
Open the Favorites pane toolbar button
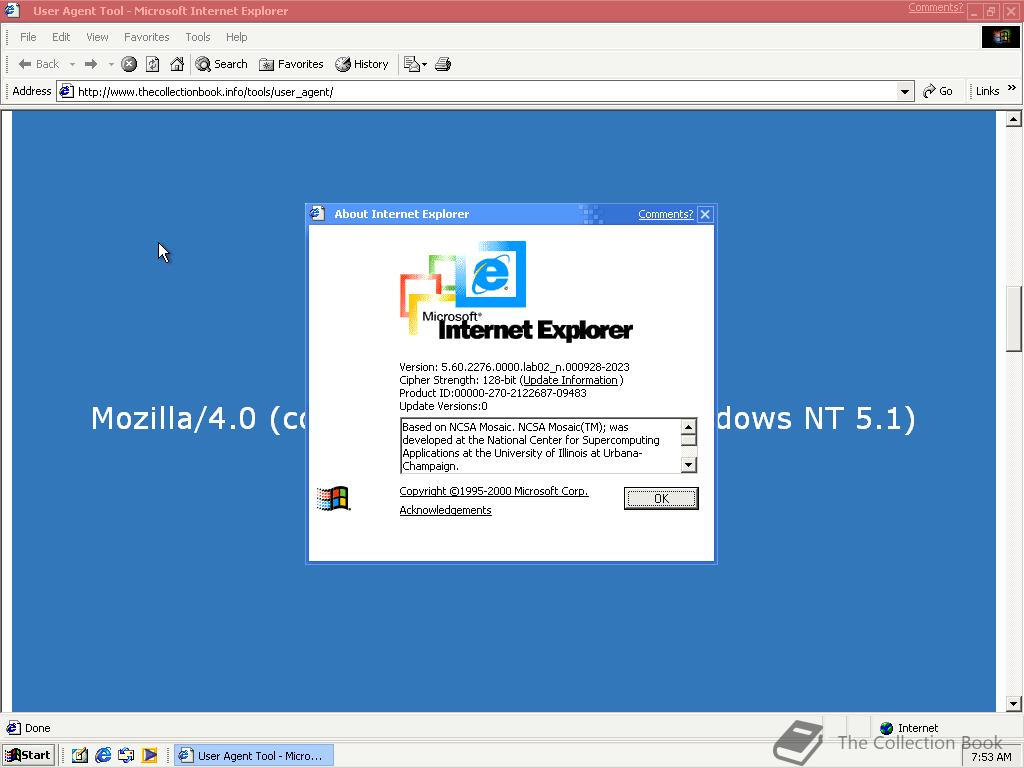coord(291,64)
